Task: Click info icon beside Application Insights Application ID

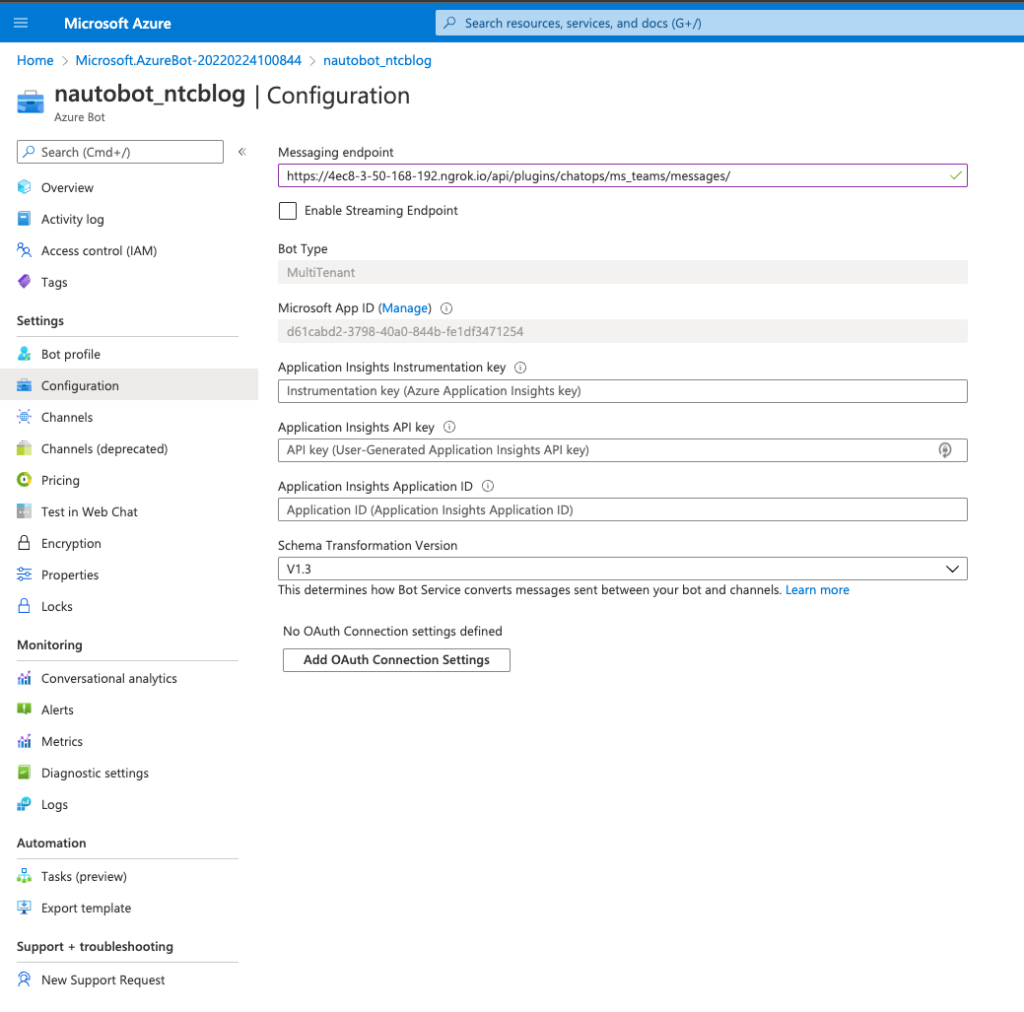Action: point(488,486)
